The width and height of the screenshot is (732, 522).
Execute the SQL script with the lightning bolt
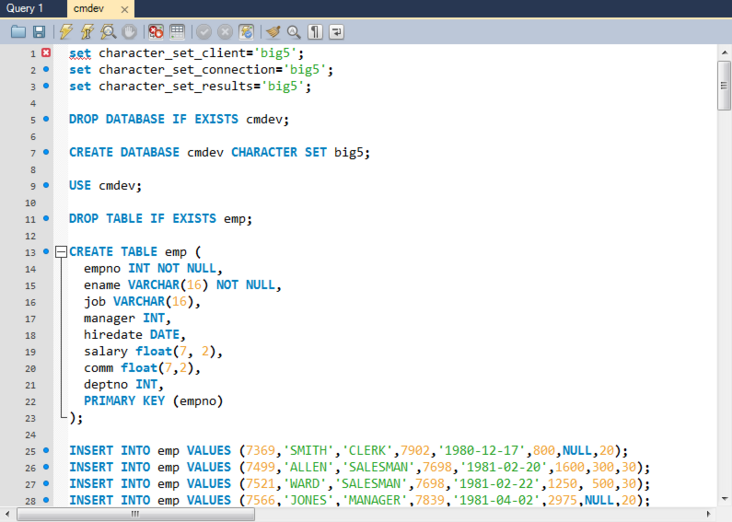tap(66, 32)
